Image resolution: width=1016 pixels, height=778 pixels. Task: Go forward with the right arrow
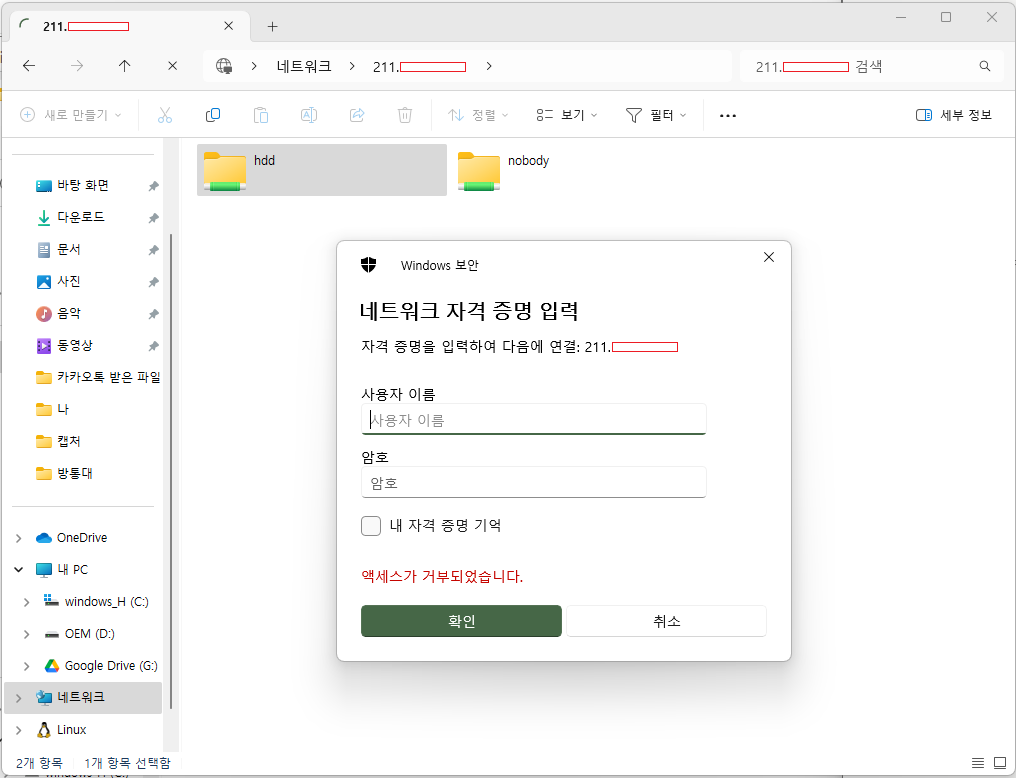pos(76,65)
